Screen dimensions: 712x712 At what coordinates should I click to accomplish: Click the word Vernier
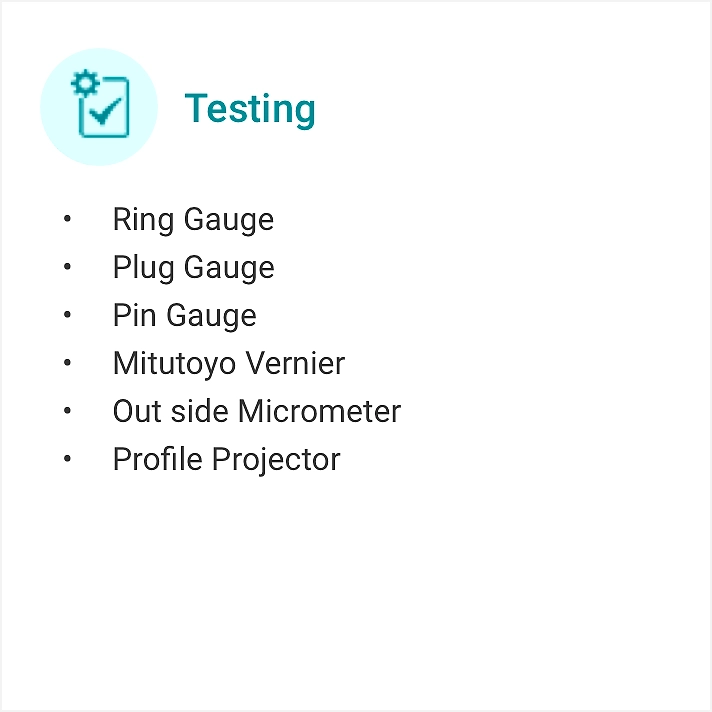coord(295,363)
